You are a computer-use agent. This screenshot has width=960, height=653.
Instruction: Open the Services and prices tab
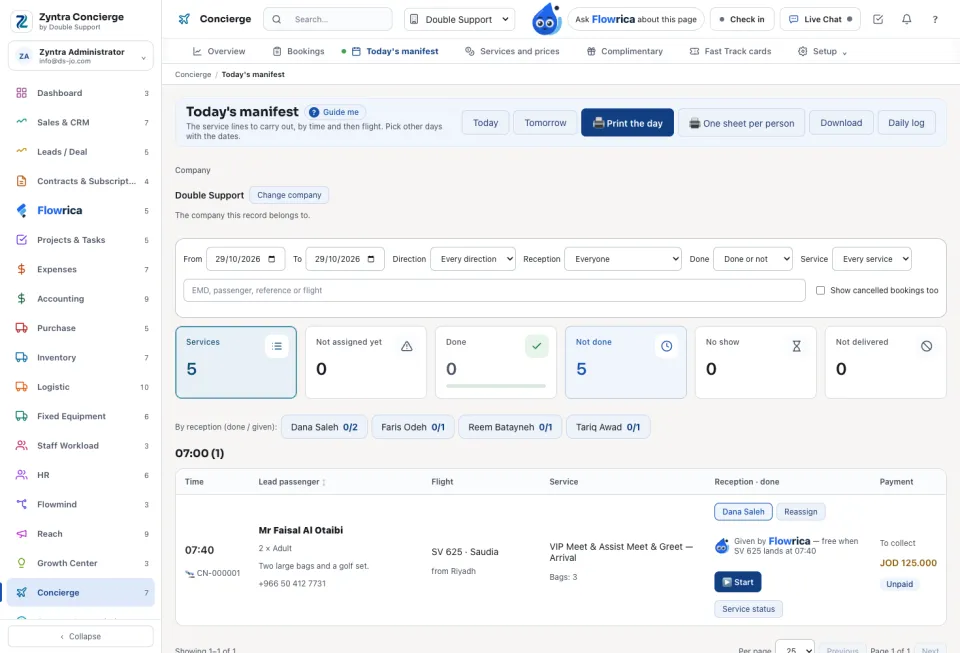tap(512, 51)
